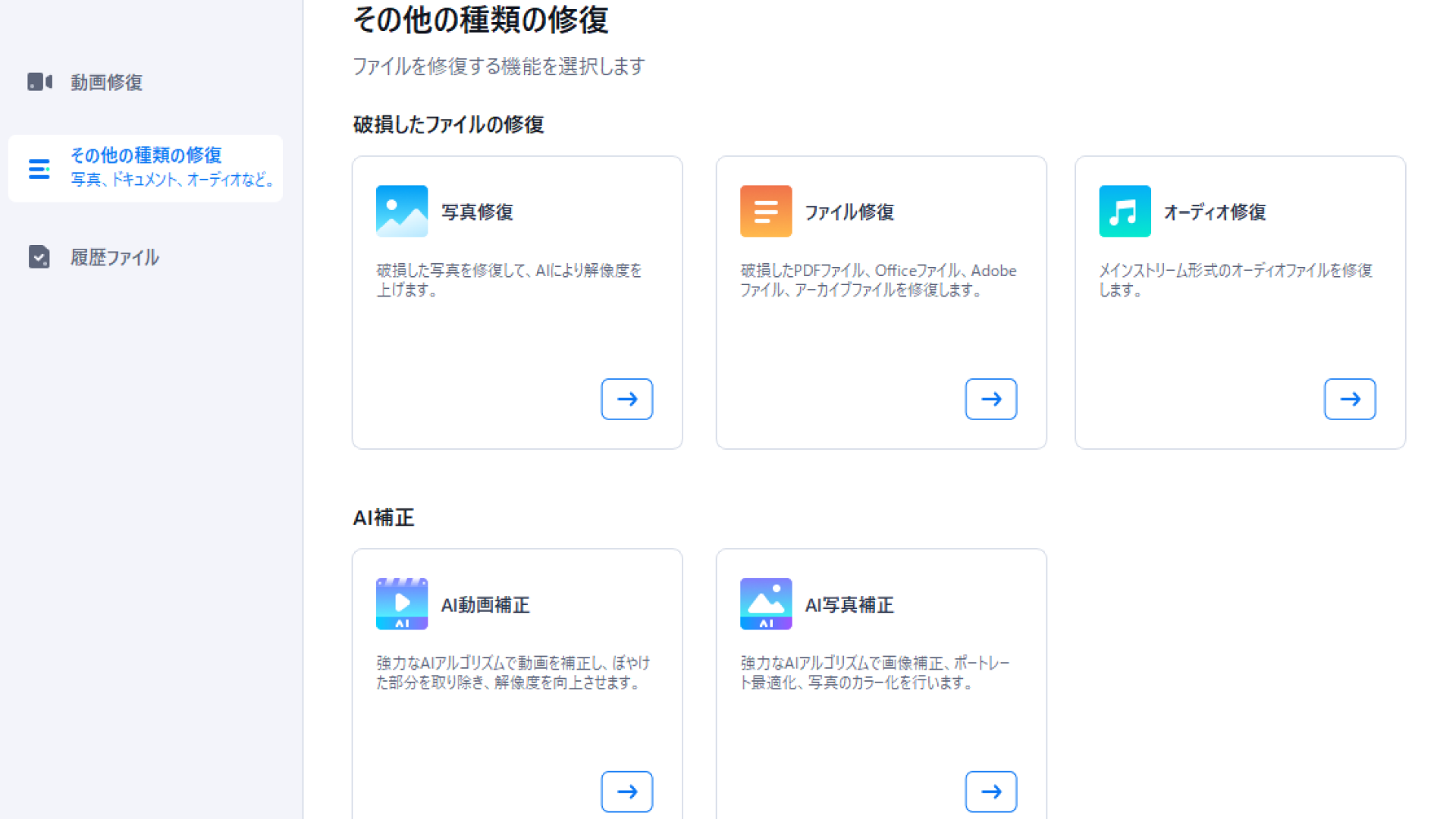Click the AI写真補正 card title
The width and height of the screenshot is (1456, 819).
coord(849,605)
